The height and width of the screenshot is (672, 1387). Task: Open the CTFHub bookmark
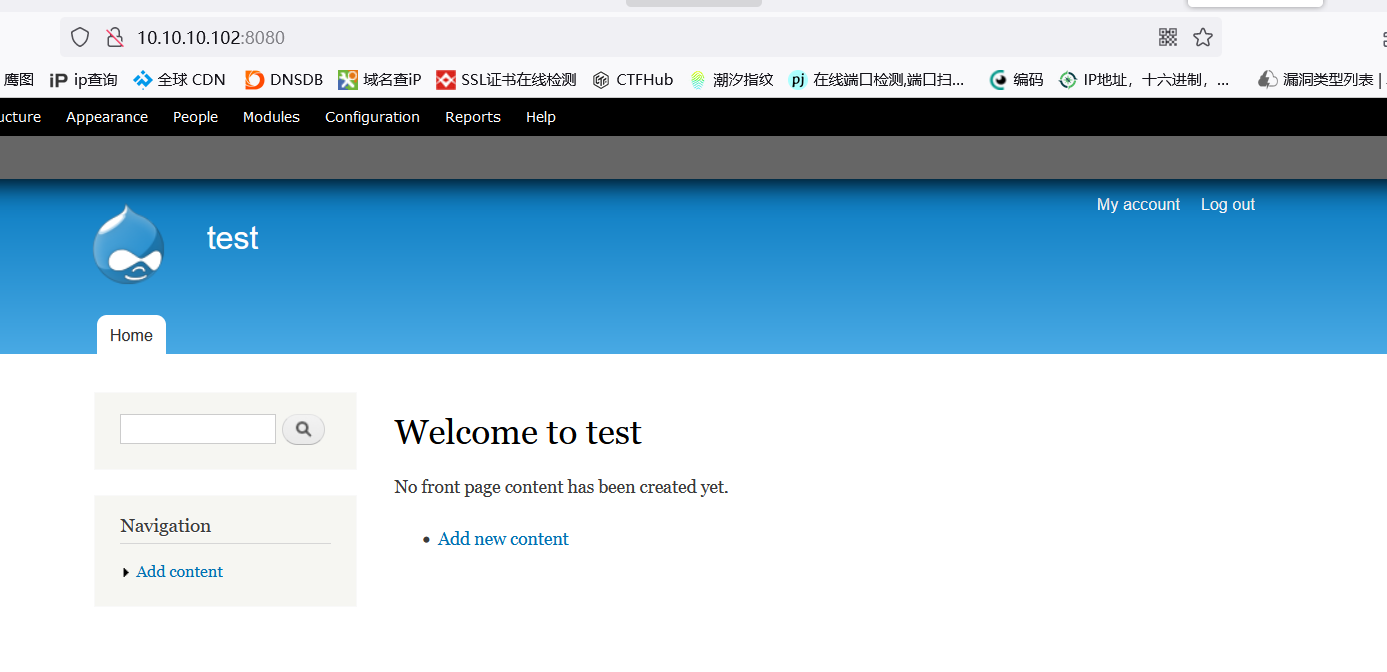point(632,79)
